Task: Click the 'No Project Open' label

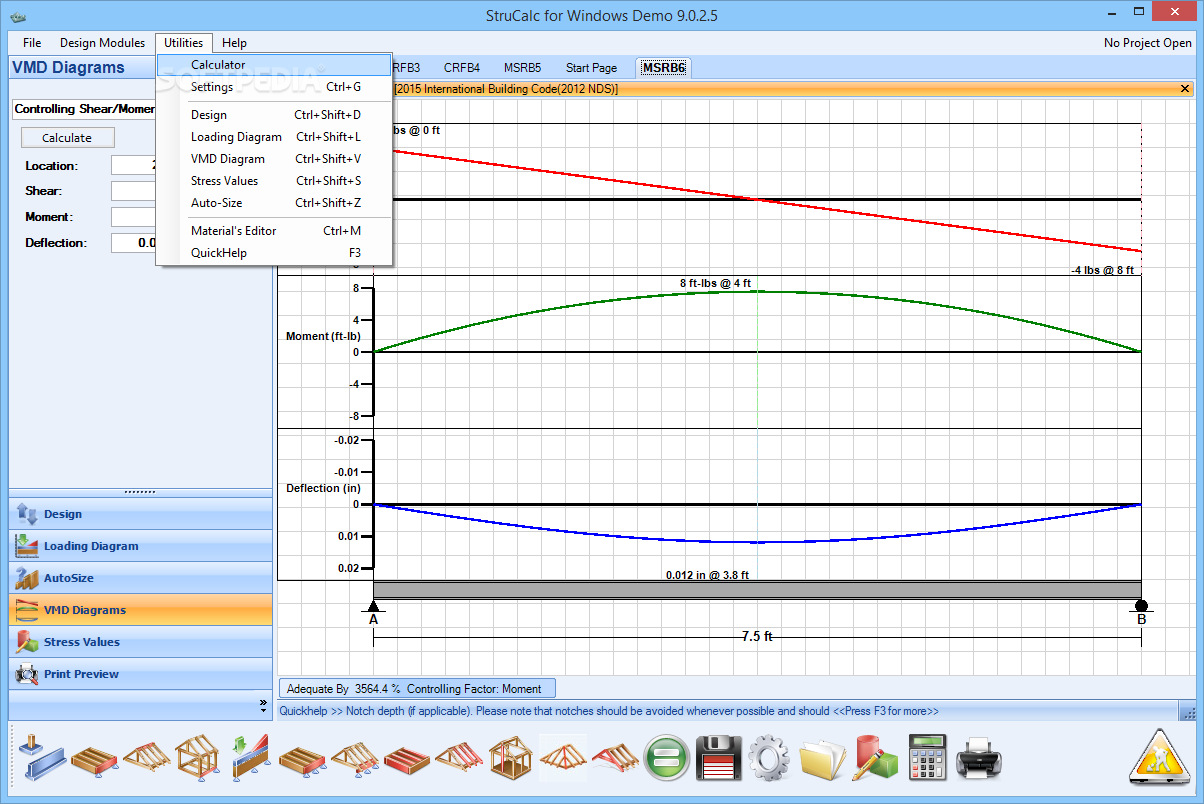Action: click(x=1148, y=43)
